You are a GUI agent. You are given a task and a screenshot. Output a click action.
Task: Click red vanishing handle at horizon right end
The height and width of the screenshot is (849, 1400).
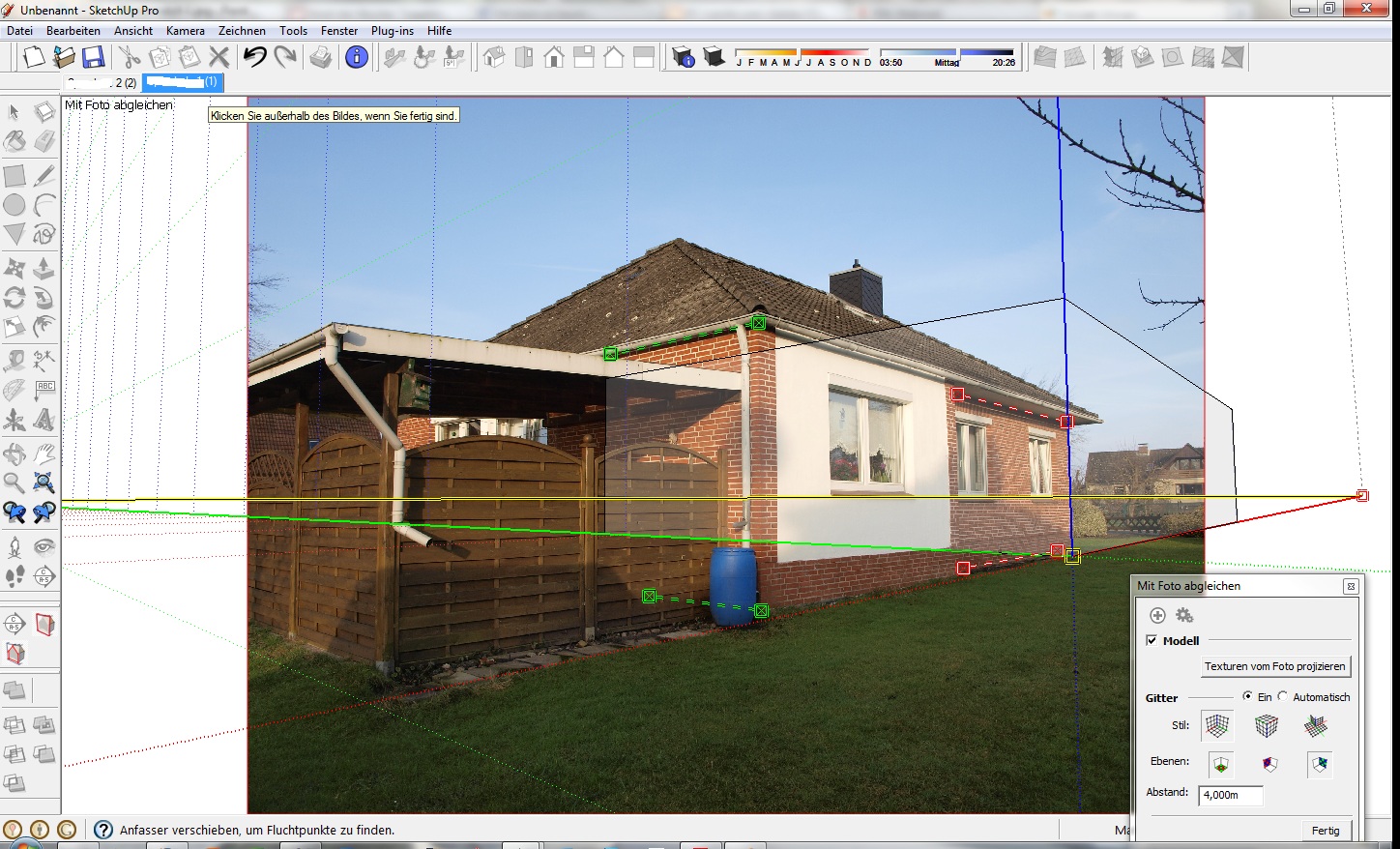(x=1362, y=496)
